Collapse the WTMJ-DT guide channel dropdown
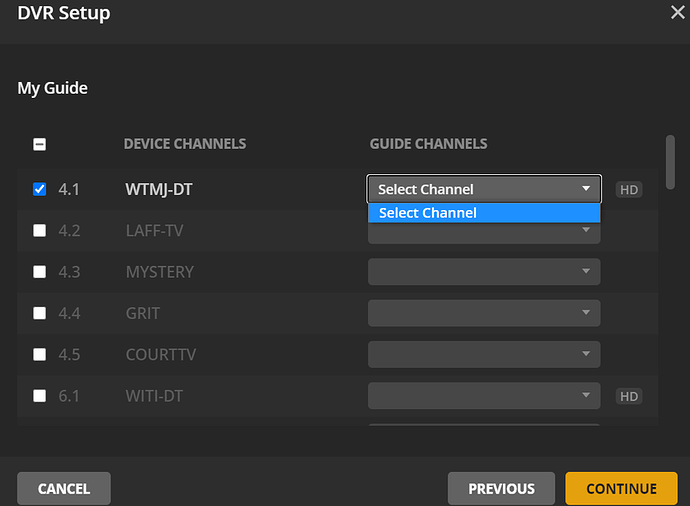690x506 pixels. tap(484, 189)
